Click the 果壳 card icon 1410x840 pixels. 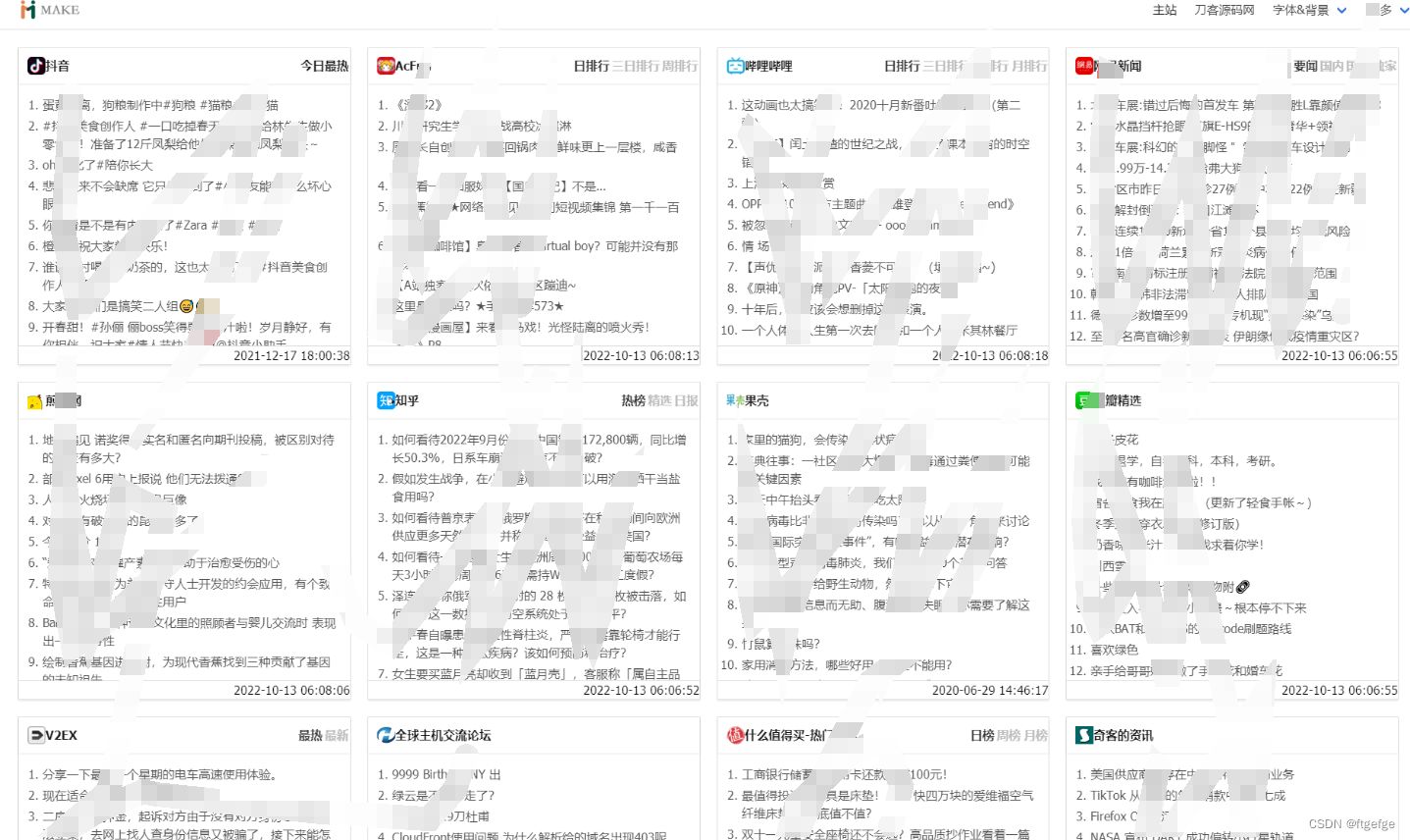tap(732, 399)
